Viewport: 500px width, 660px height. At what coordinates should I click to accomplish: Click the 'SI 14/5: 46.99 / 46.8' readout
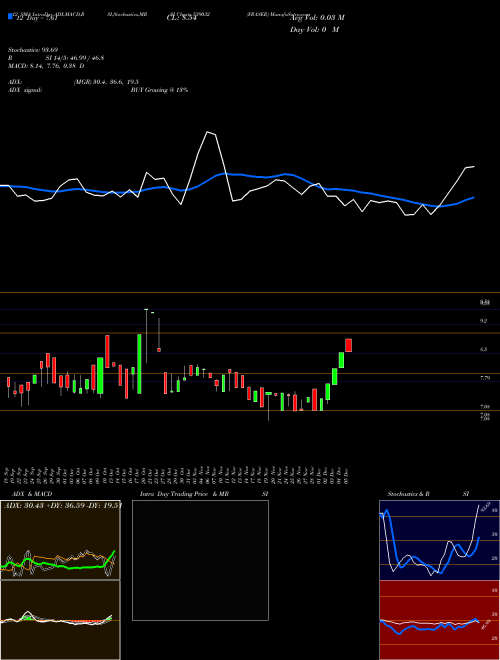pyautogui.click(x=75, y=58)
